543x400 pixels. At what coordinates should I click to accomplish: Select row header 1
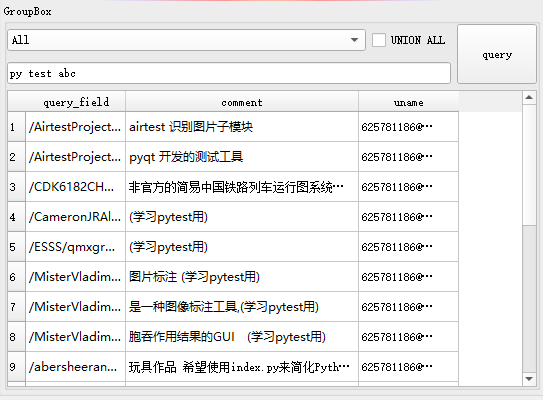(x=16, y=127)
